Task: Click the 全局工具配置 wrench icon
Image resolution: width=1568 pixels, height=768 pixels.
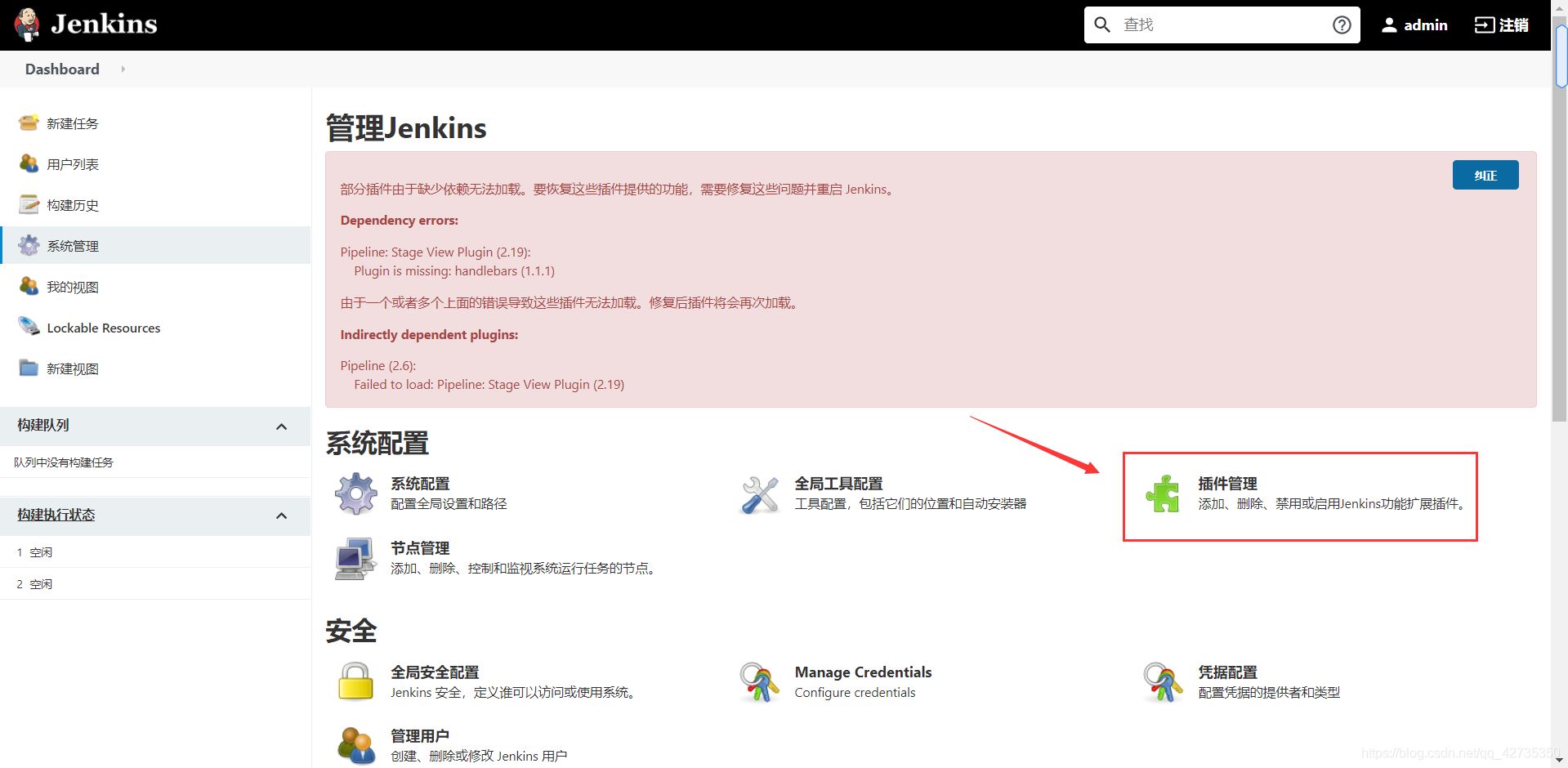Action: (x=760, y=494)
